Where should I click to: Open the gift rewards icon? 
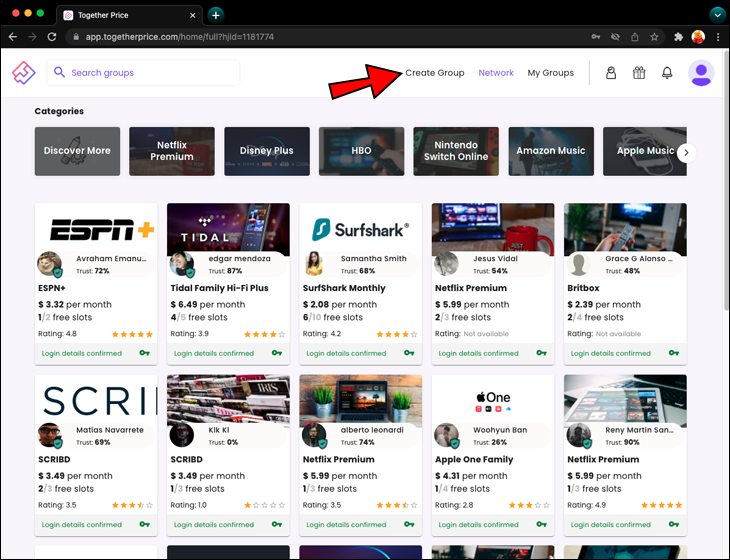639,73
